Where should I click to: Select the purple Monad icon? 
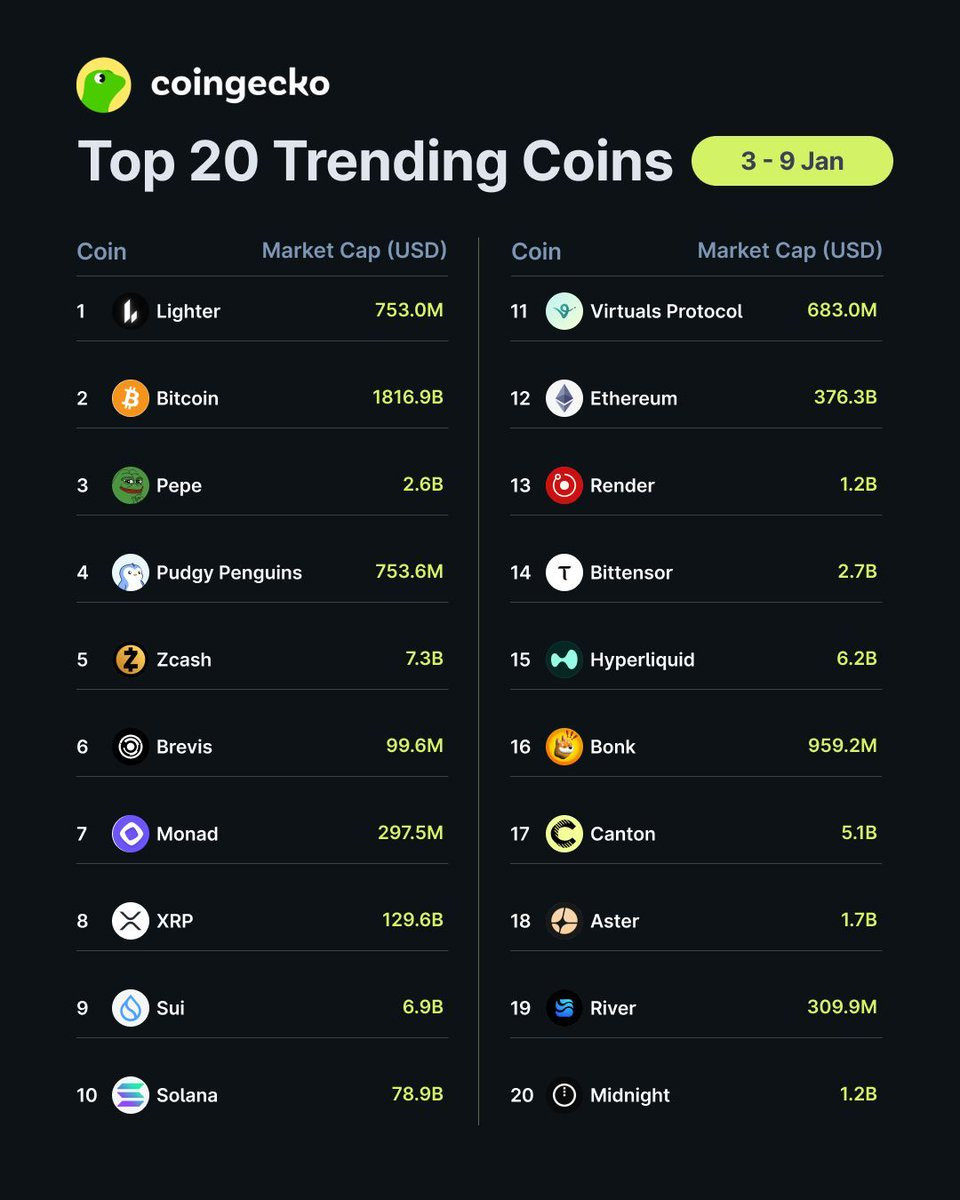[130, 833]
